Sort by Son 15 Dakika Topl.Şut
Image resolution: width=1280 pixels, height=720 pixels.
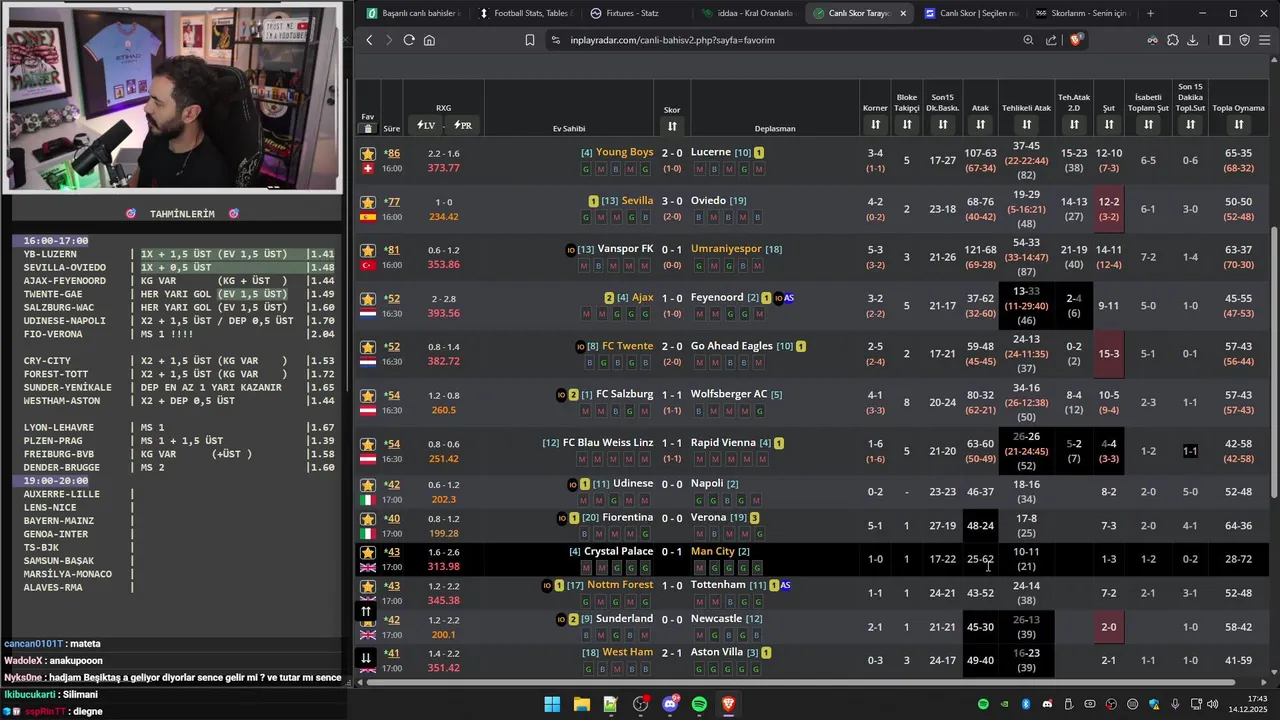[1190, 124]
